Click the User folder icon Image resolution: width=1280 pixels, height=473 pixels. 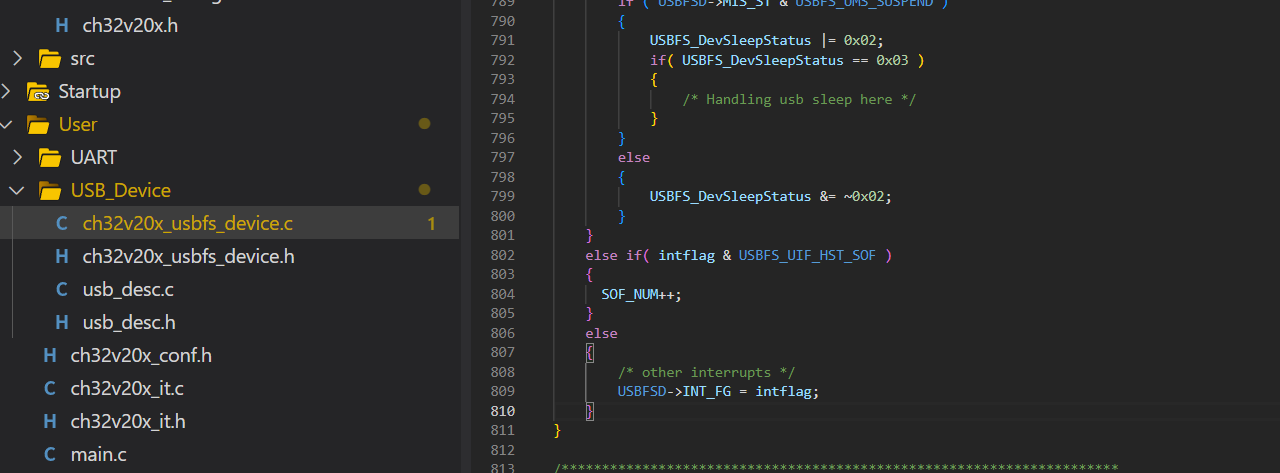38,125
